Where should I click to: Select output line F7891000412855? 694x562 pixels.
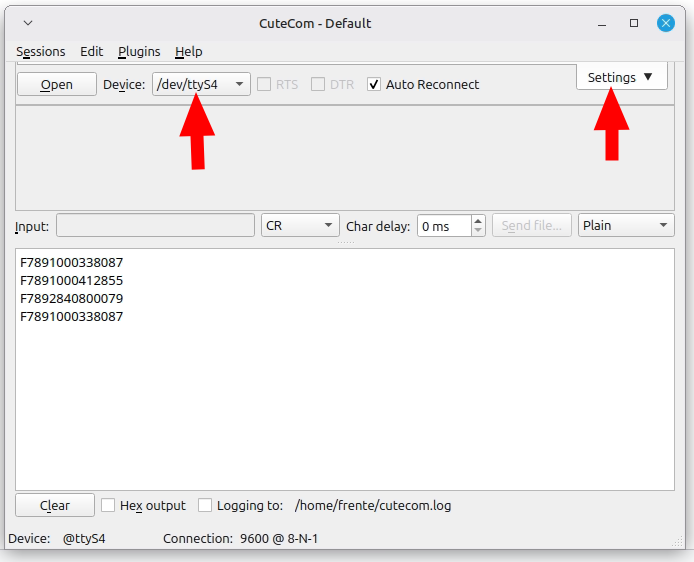click(72, 281)
